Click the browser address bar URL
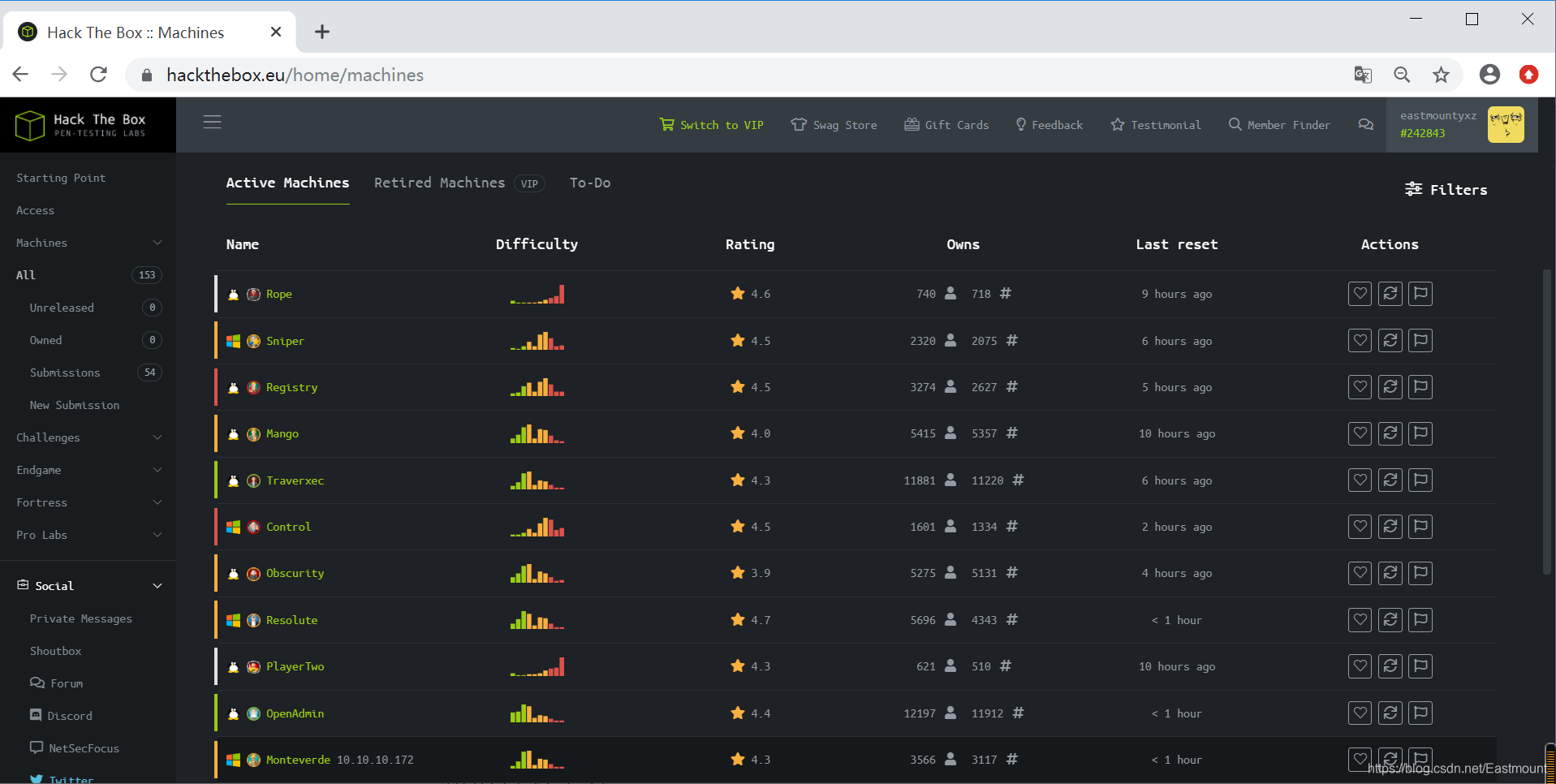 pos(295,75)
